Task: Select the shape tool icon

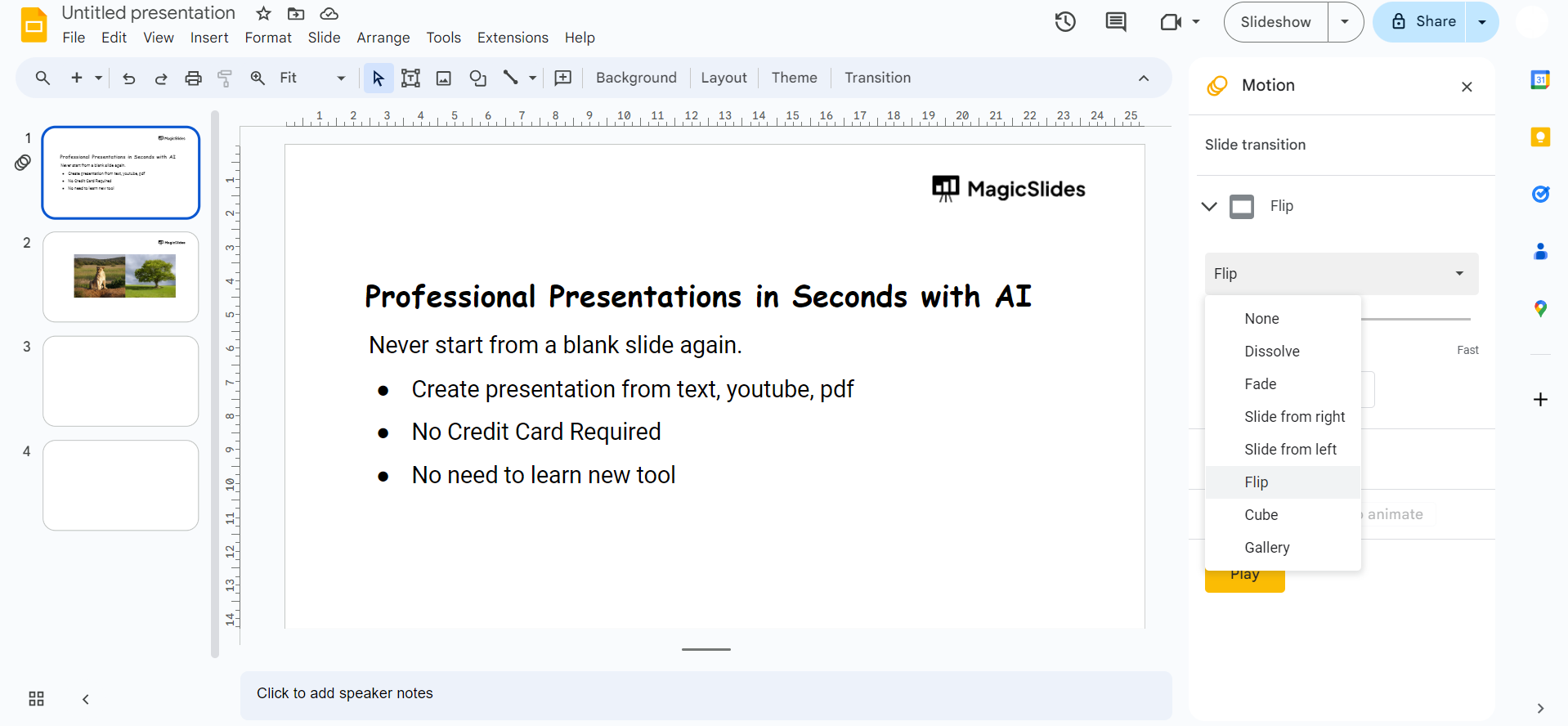Action: [477, 78]
